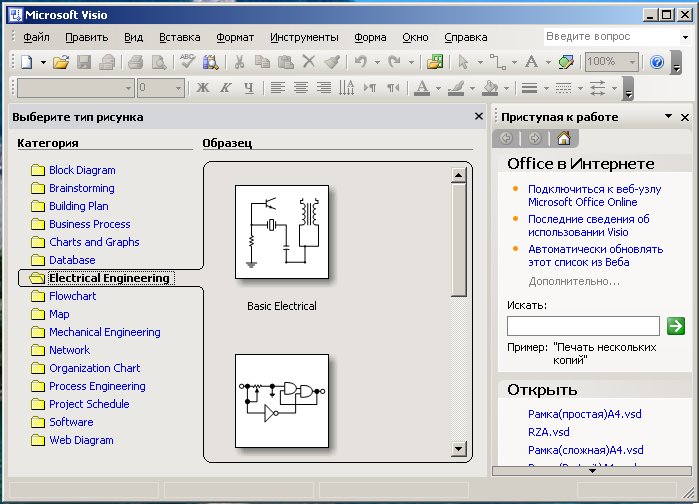Click the Undo arrow
The image size is (699, 504).
361,62
